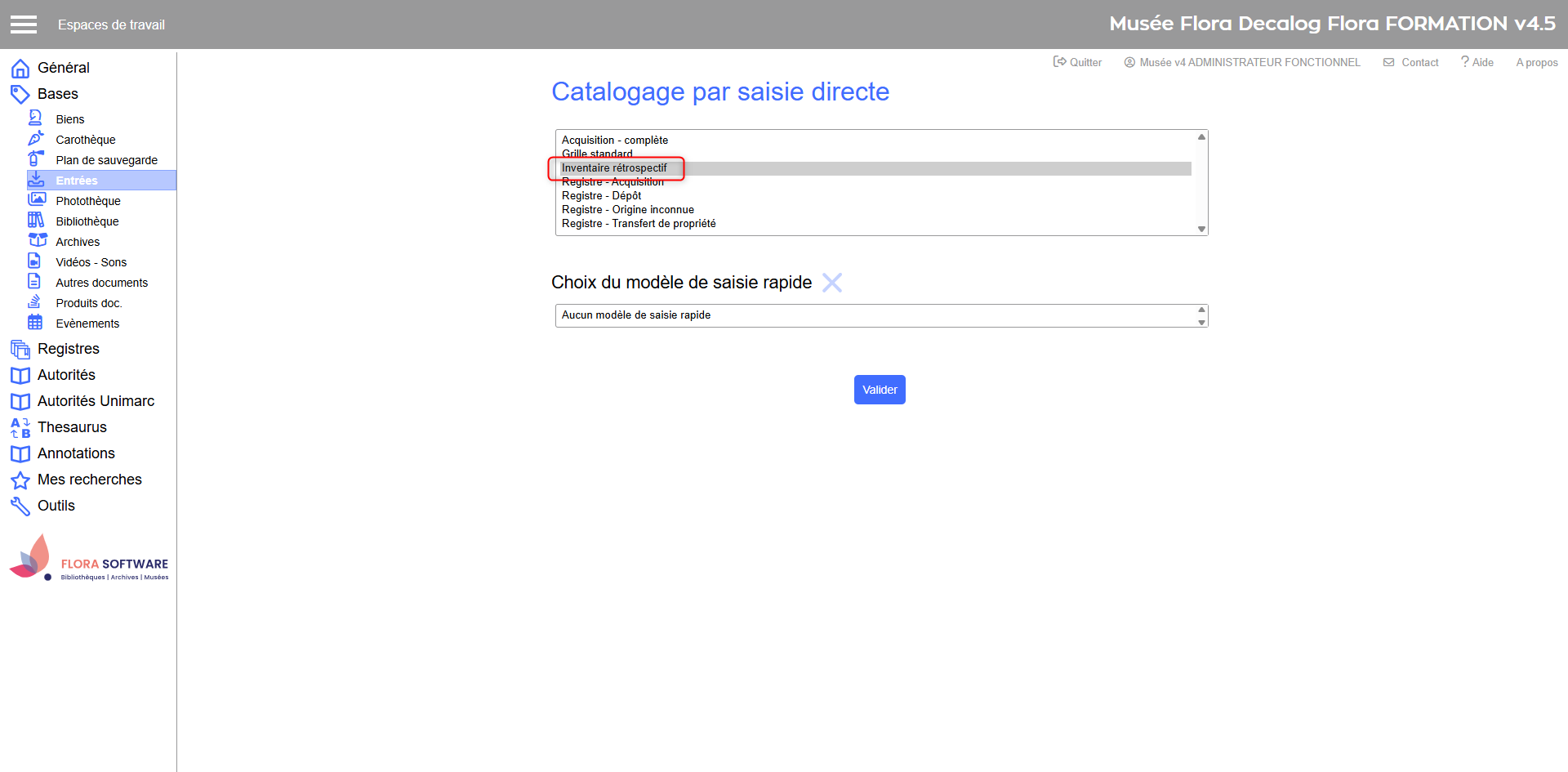1568x772 pixels.
Task: Select Acquisition - complète template
Action: (615, 141)
